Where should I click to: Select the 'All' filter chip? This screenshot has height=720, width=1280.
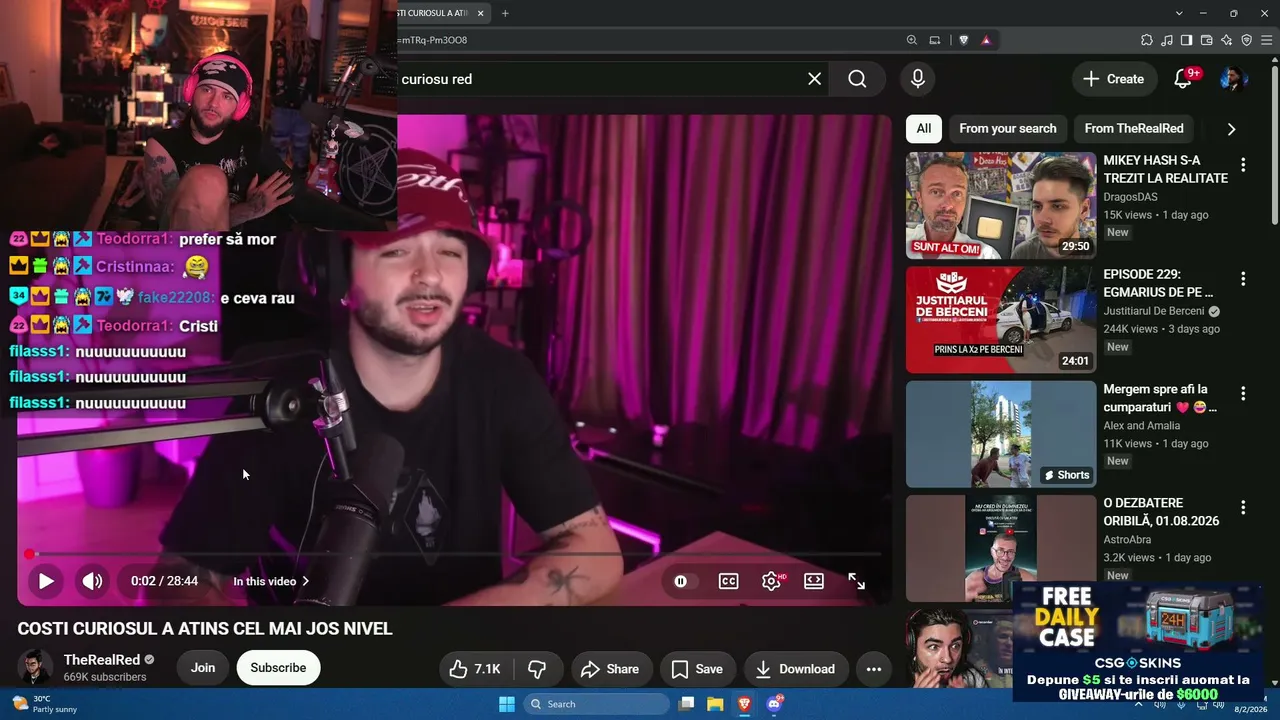[x=924, y=129]
